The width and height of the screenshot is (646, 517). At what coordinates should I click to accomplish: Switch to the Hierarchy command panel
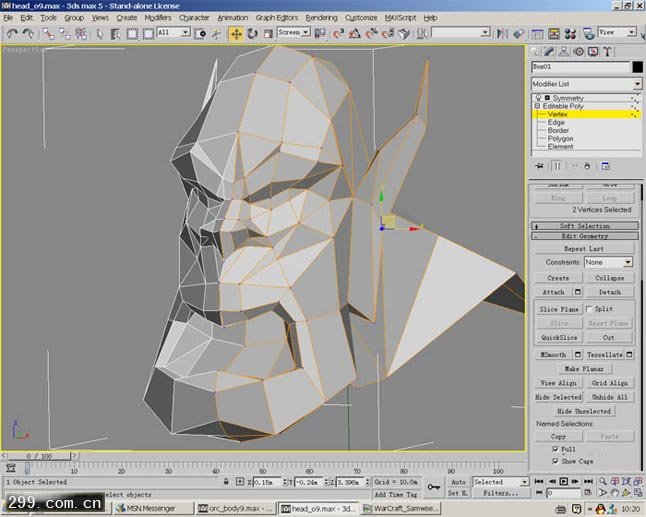point(564,51)
